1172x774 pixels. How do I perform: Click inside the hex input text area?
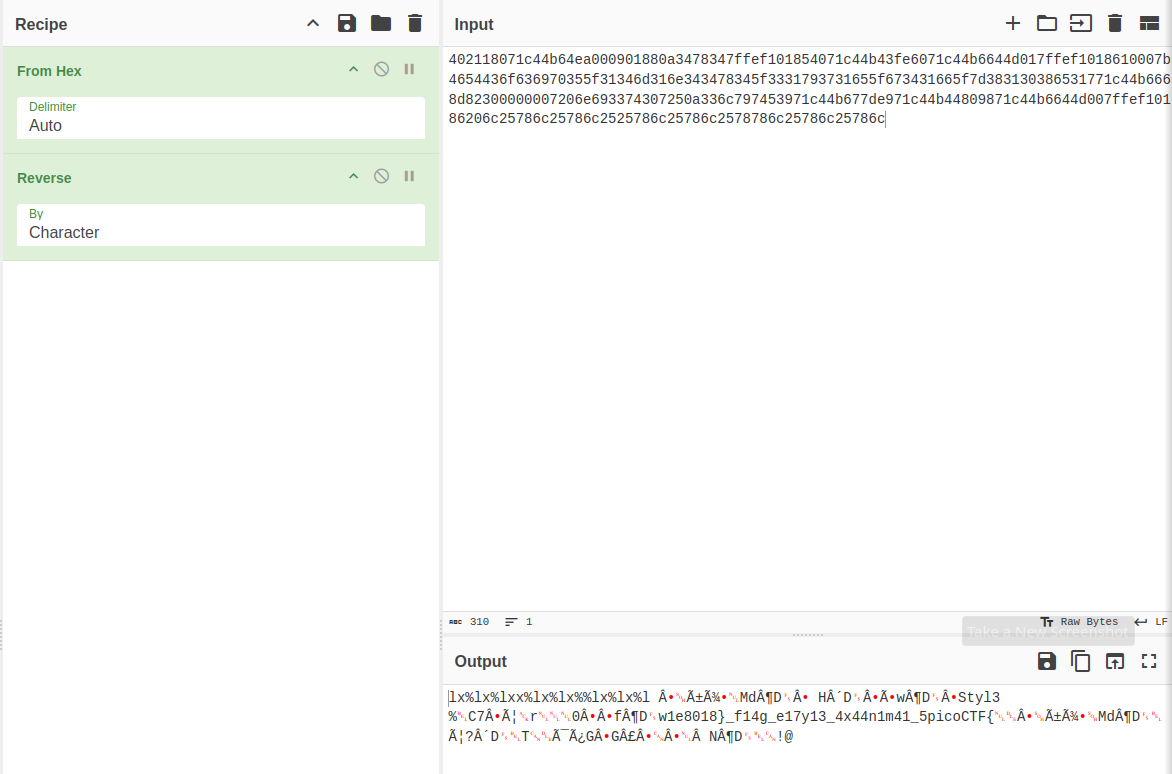click(x=807, y=329)
